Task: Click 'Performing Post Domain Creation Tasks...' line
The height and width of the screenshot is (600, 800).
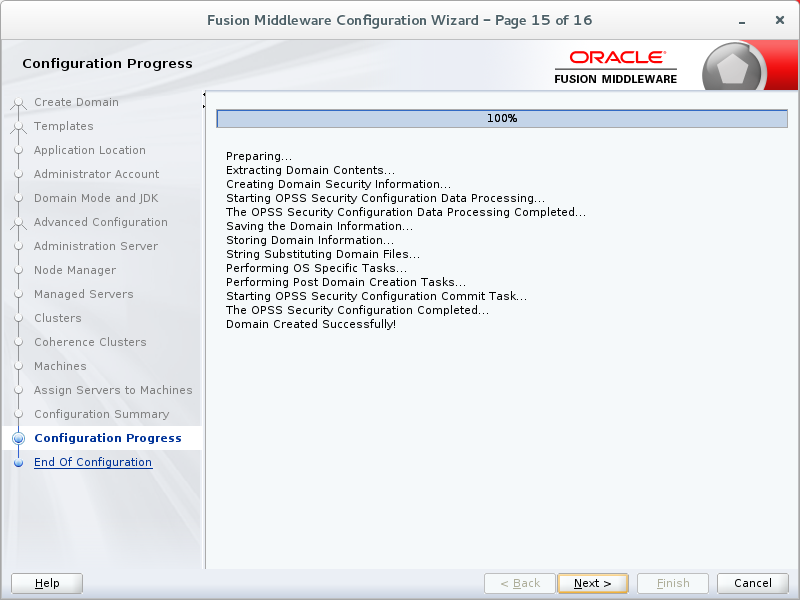Action: (x=346, y=282)
